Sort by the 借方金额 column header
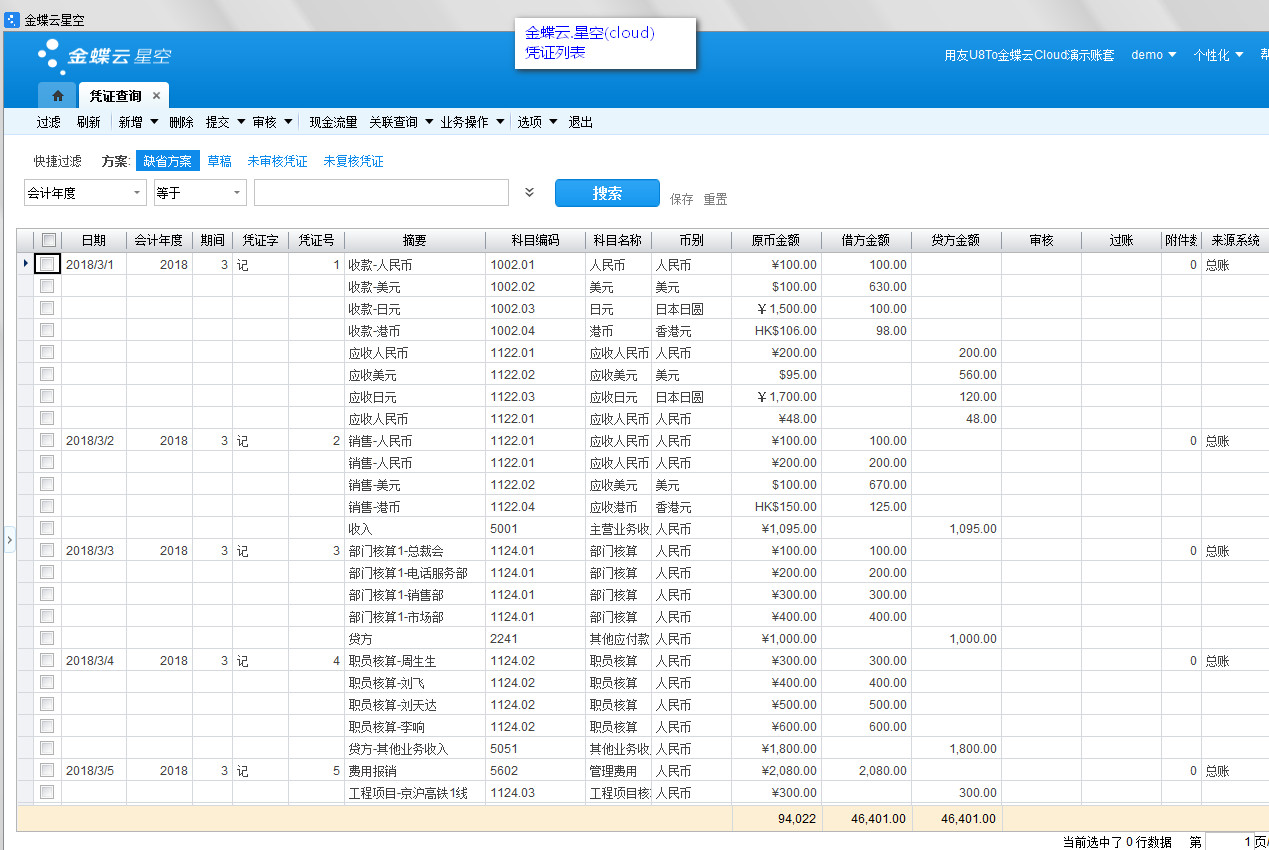 [x=866, y=240]
